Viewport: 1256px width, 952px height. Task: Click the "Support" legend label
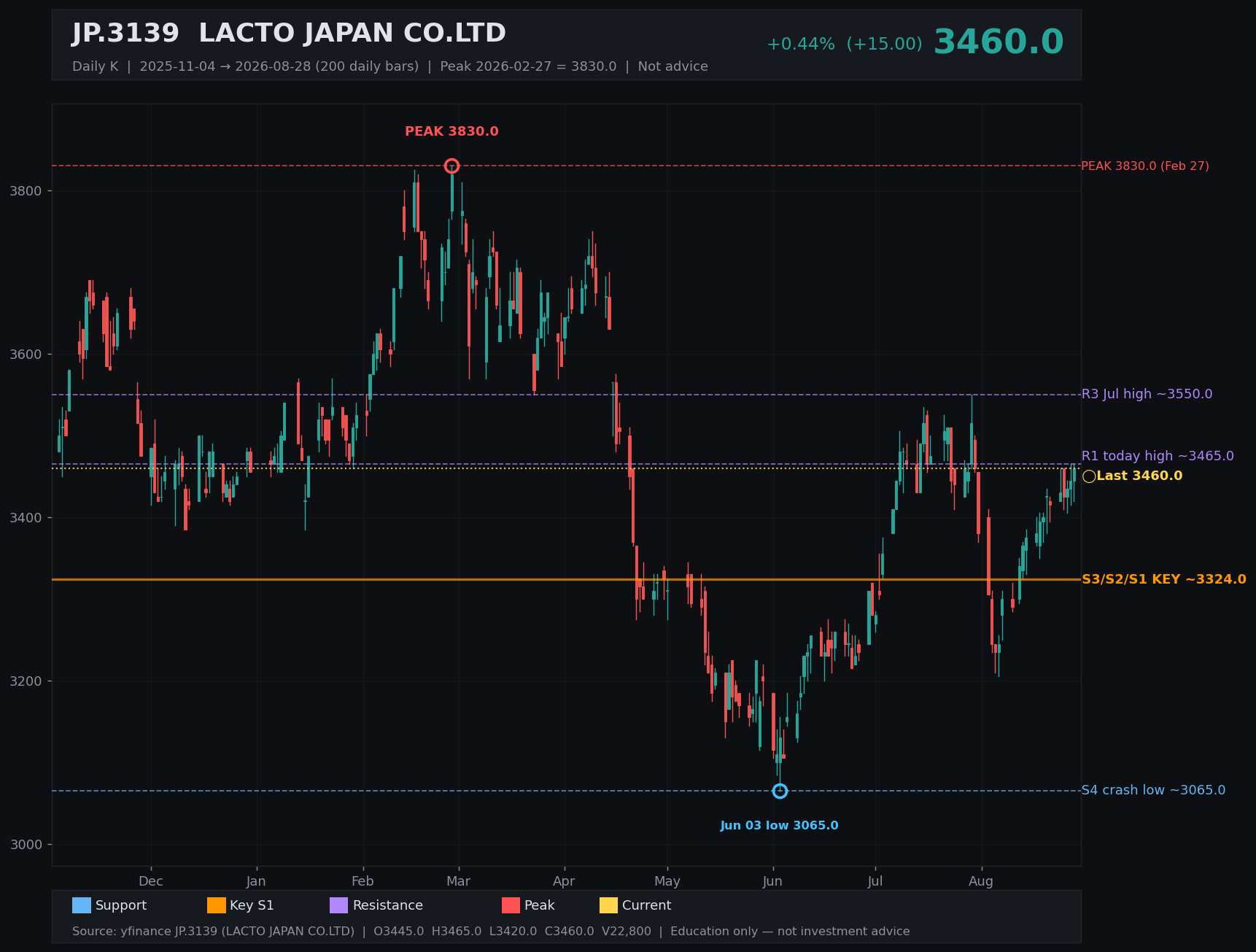click(121, 905)
